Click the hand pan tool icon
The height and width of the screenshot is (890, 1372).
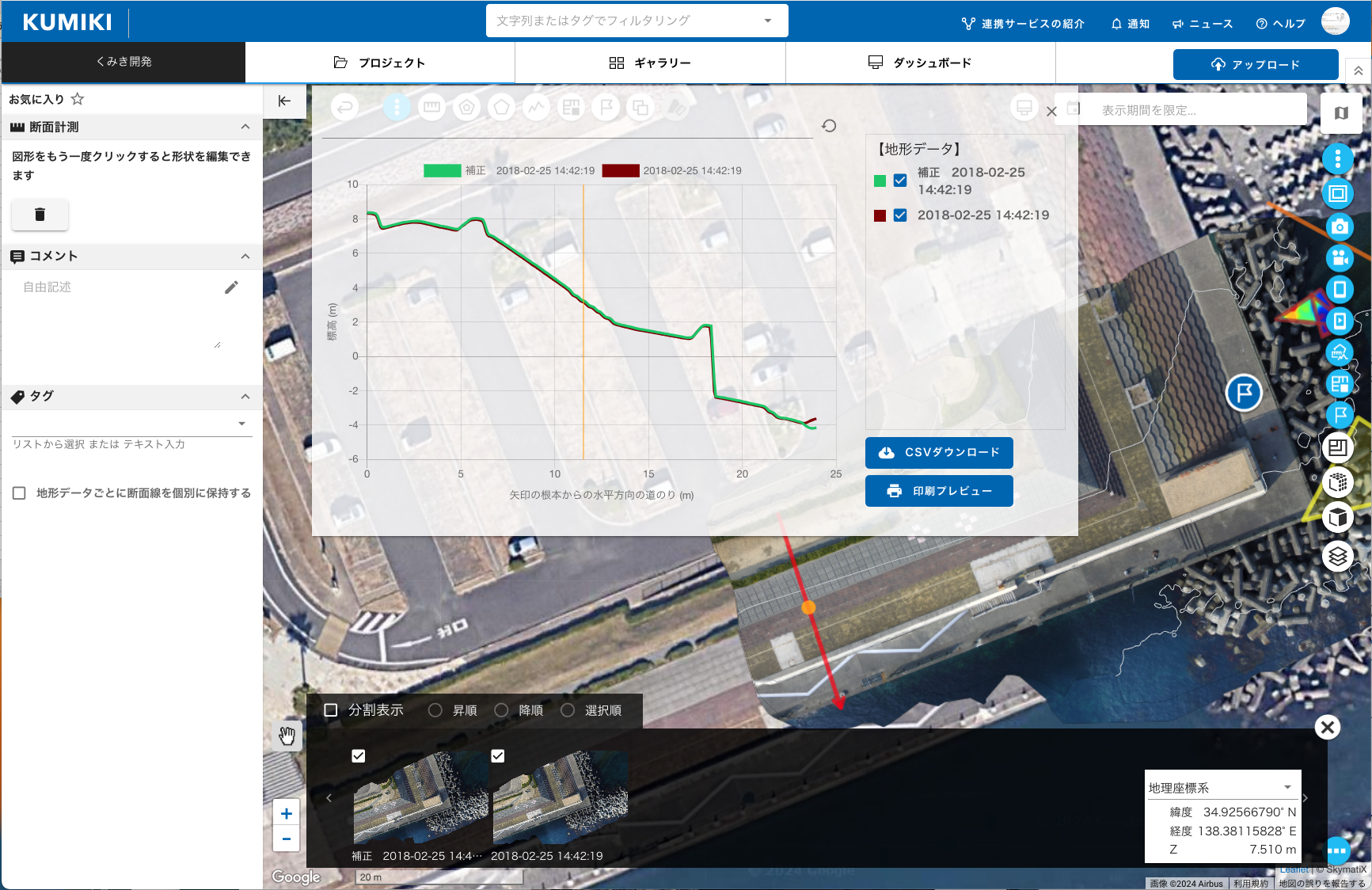pyautogui.click(x=287, y=736)
